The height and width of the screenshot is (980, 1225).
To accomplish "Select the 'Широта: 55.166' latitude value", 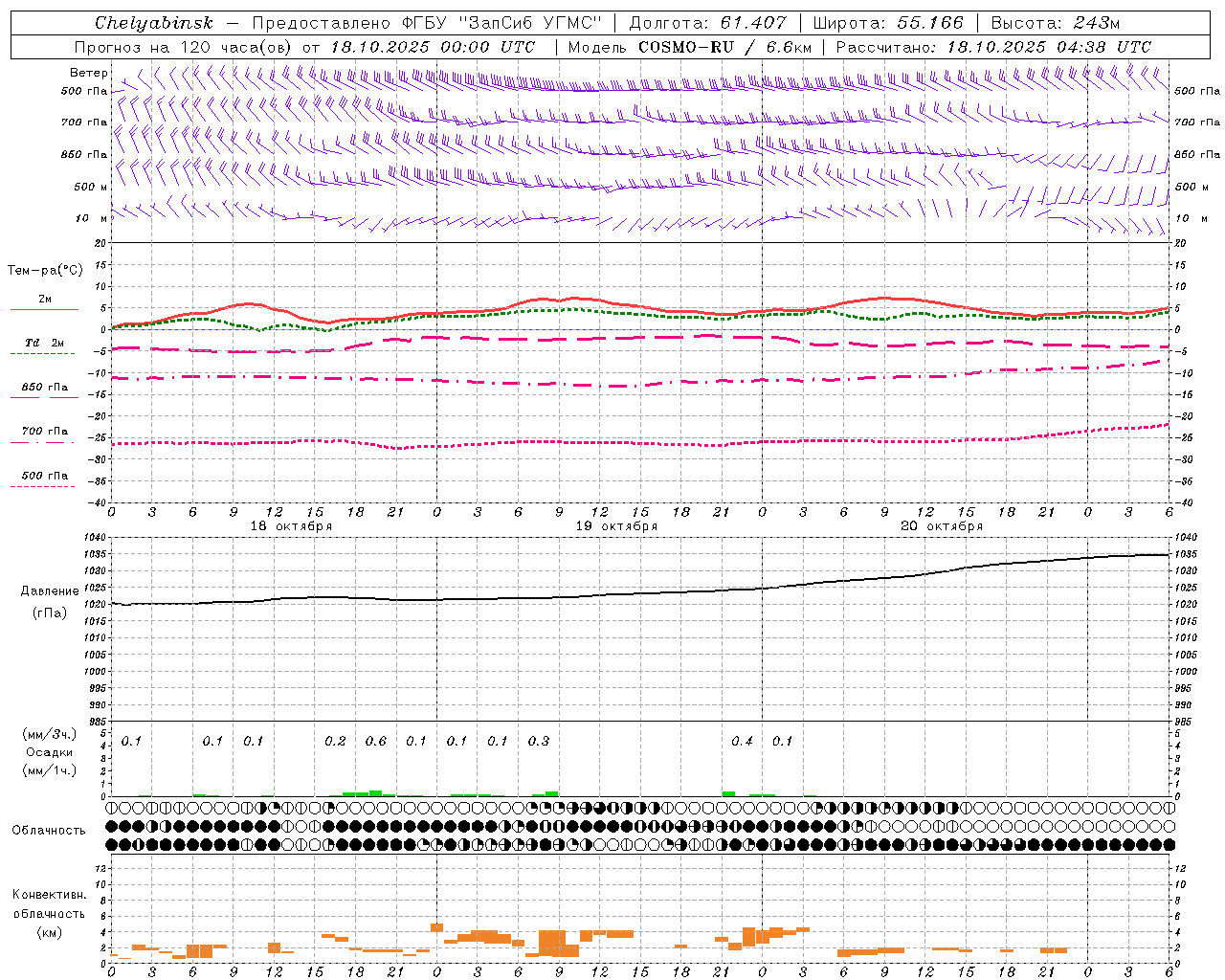I will [888, 23].
